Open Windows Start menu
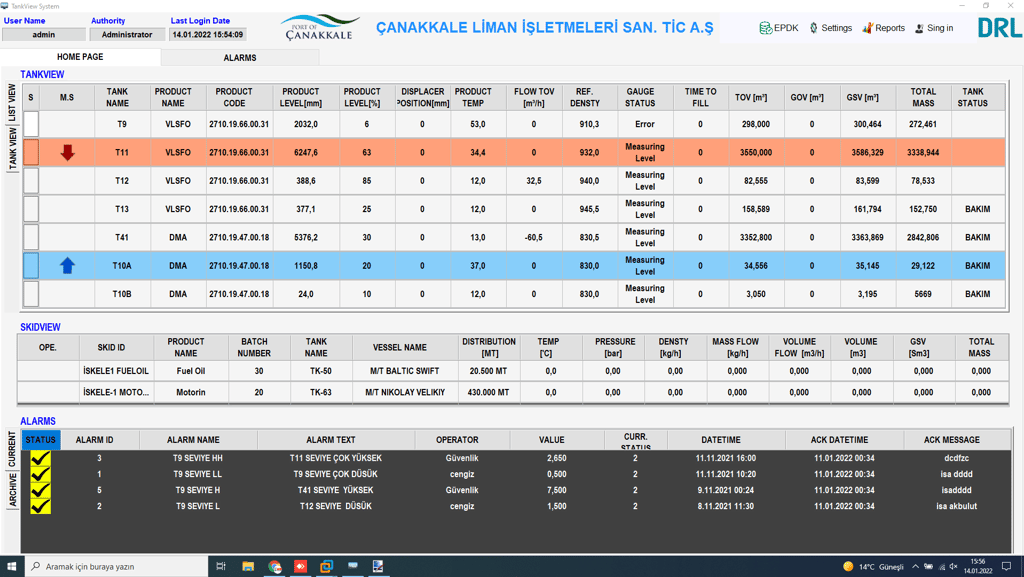Viewport: 1024px width, 577px height. pos(12,566)
